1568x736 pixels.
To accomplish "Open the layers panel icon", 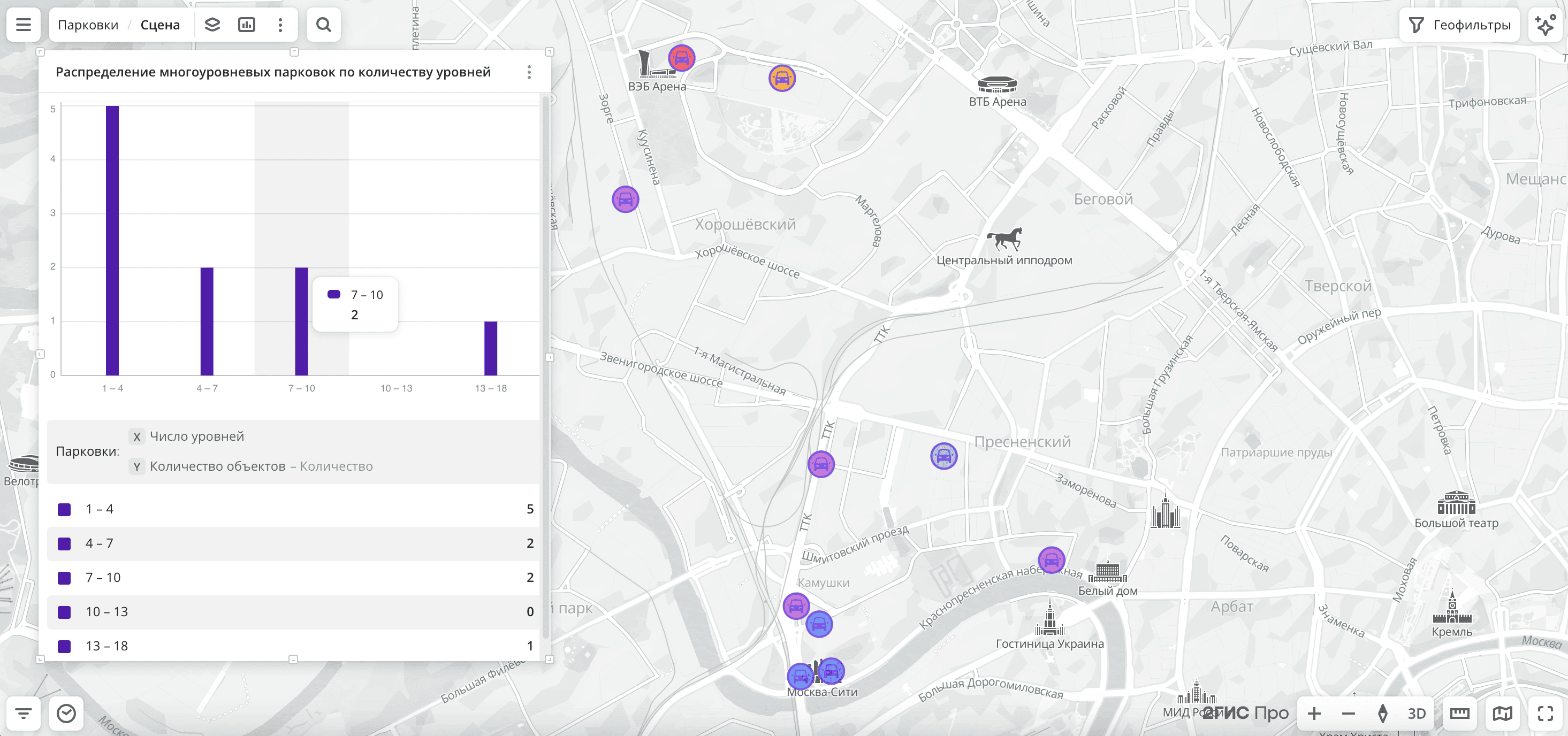I will (x=212, y=25).
